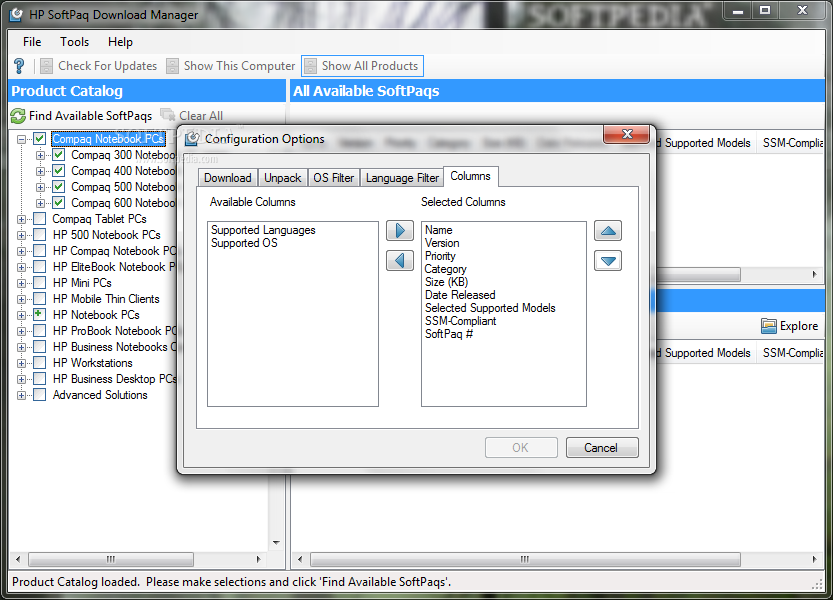Uncheck the Compaq 400 Notebook checkbox

(x=58, y=171)
